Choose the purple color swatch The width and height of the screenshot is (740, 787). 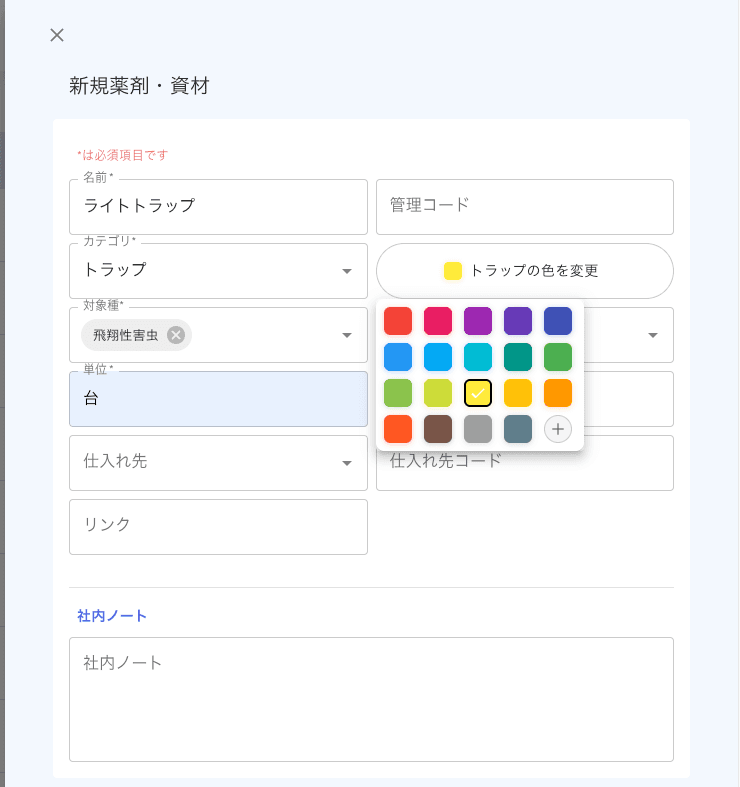click(478, 321)
